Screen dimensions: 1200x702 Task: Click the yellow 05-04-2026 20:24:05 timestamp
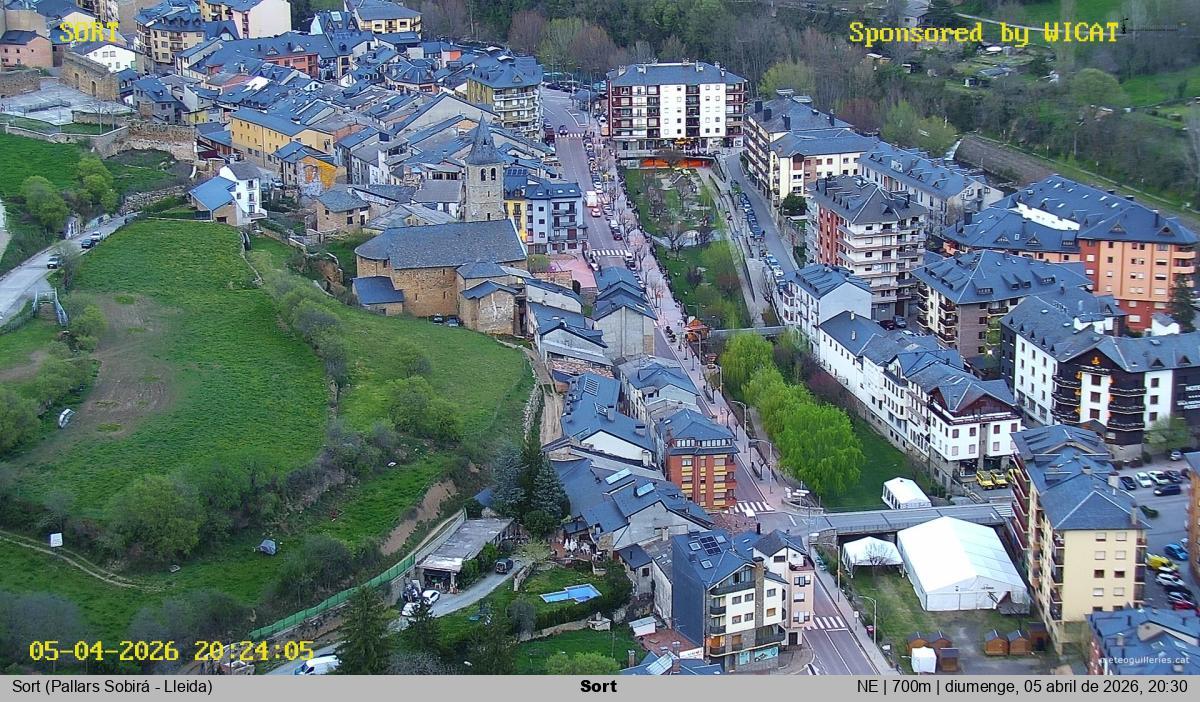[171, 651]
